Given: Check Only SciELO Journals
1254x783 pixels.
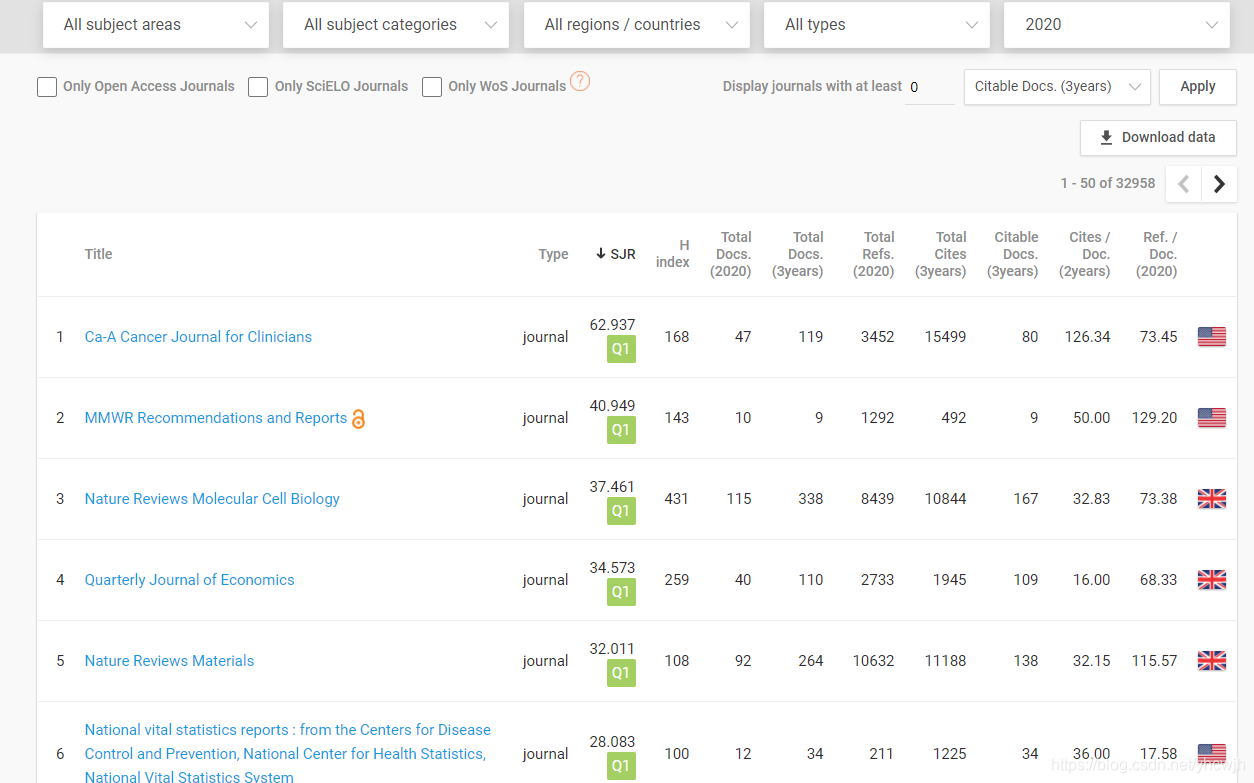Looking at the screenshot, I should 258,87.
